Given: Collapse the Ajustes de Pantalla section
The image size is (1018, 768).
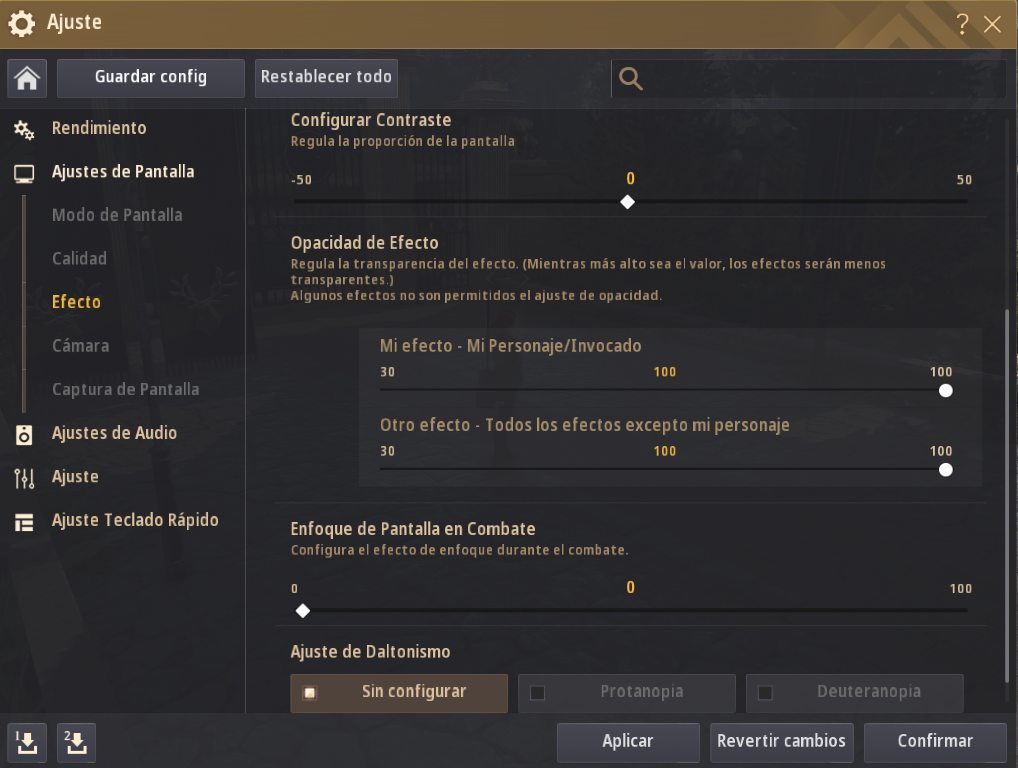Looking at the screenshot, I should 123,172.
